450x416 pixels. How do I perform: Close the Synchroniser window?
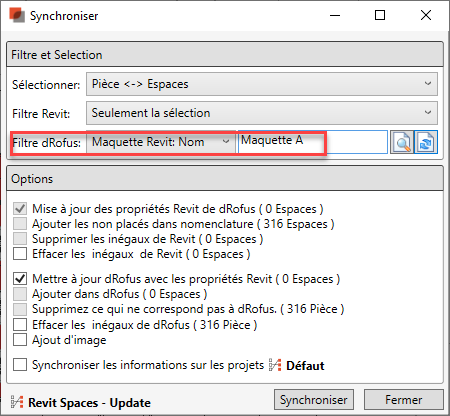coord(426,15)
